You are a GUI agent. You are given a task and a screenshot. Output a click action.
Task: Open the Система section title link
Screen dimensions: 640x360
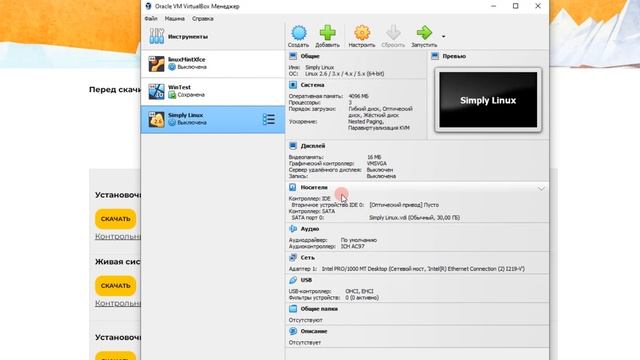[x=312, y=85]
